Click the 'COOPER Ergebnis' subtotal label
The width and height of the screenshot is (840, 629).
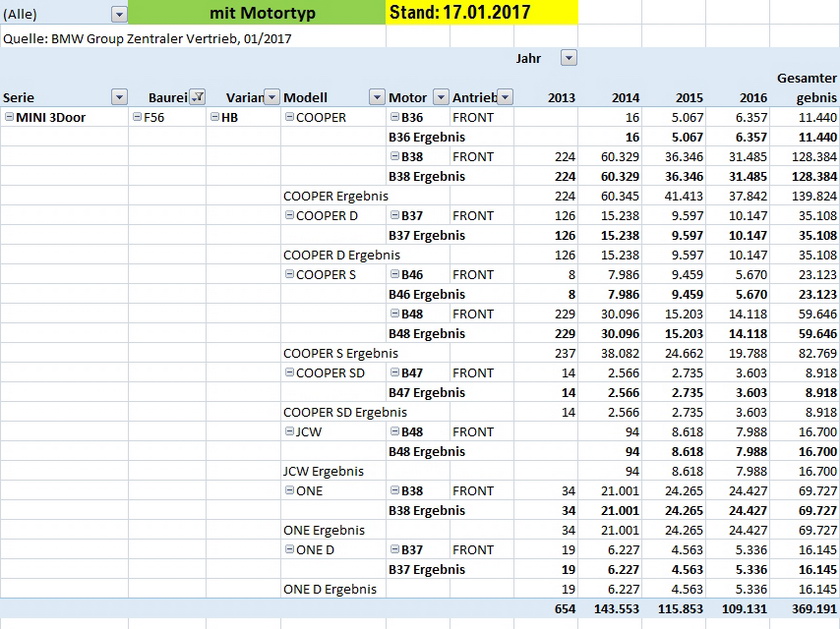click(x=336, y=196)
